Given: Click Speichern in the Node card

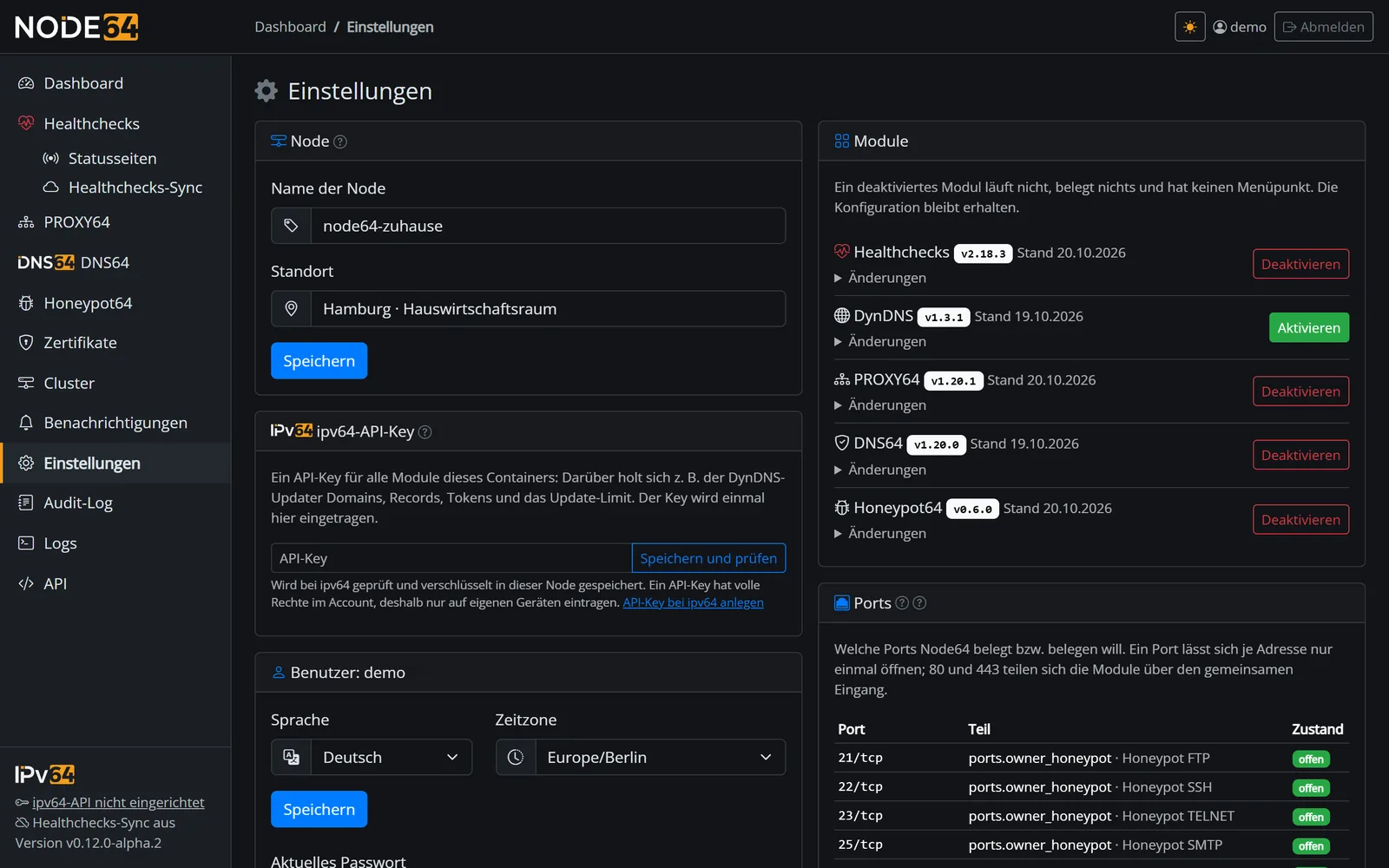Looking at the screenshot, I should (319, 361).
